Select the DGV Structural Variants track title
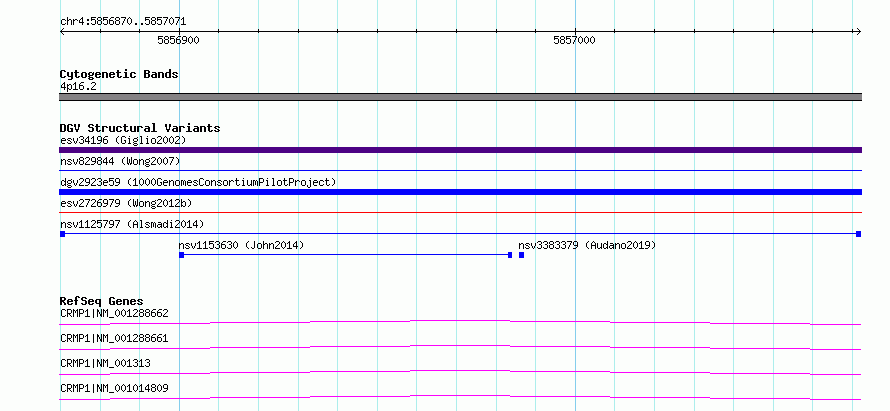 (140, 128)
